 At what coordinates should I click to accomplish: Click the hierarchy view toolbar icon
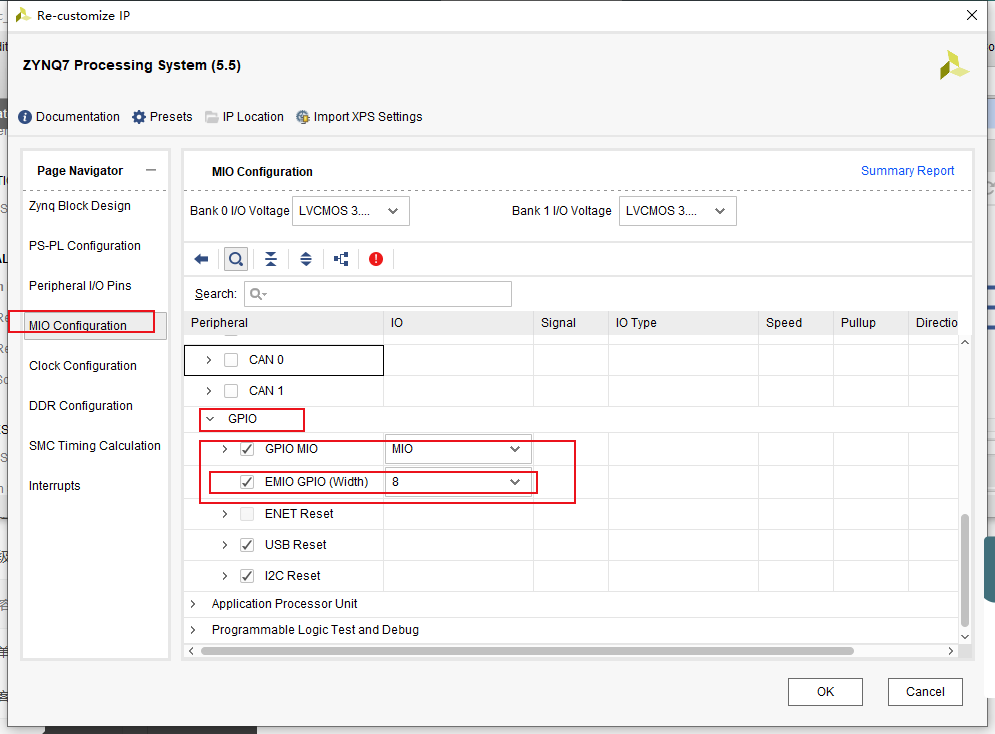pyautogui.click(x=341, y=259)
